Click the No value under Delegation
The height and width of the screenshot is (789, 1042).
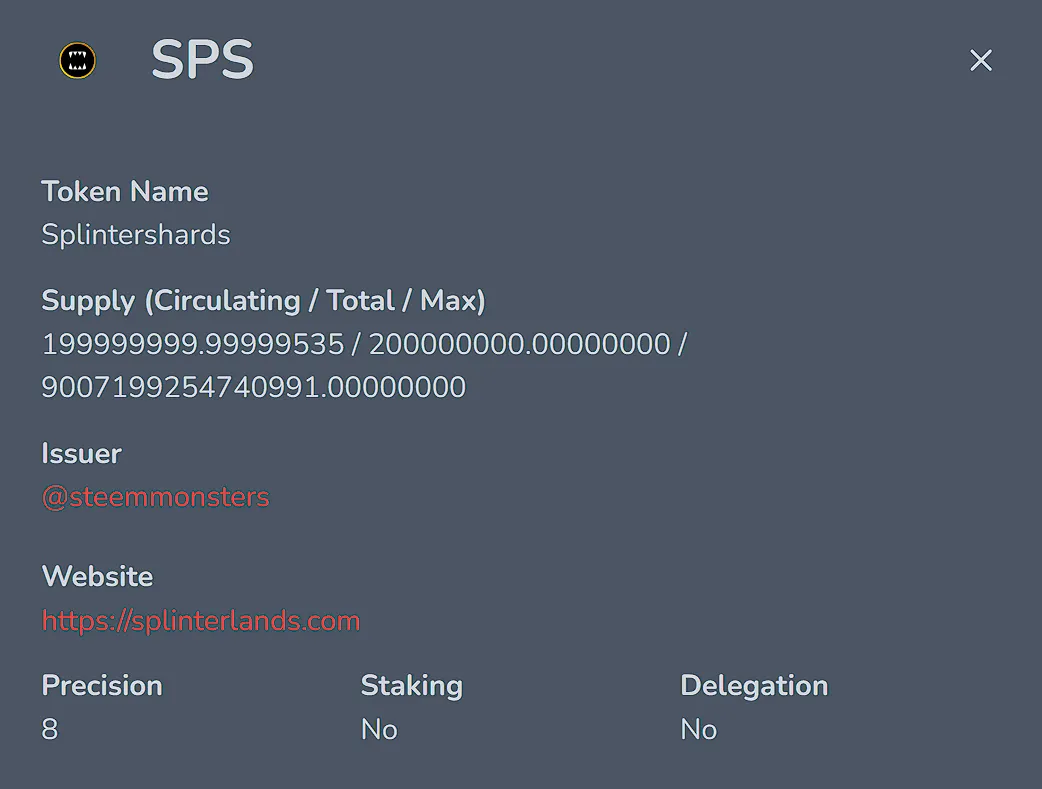click(x=698, y=729)
